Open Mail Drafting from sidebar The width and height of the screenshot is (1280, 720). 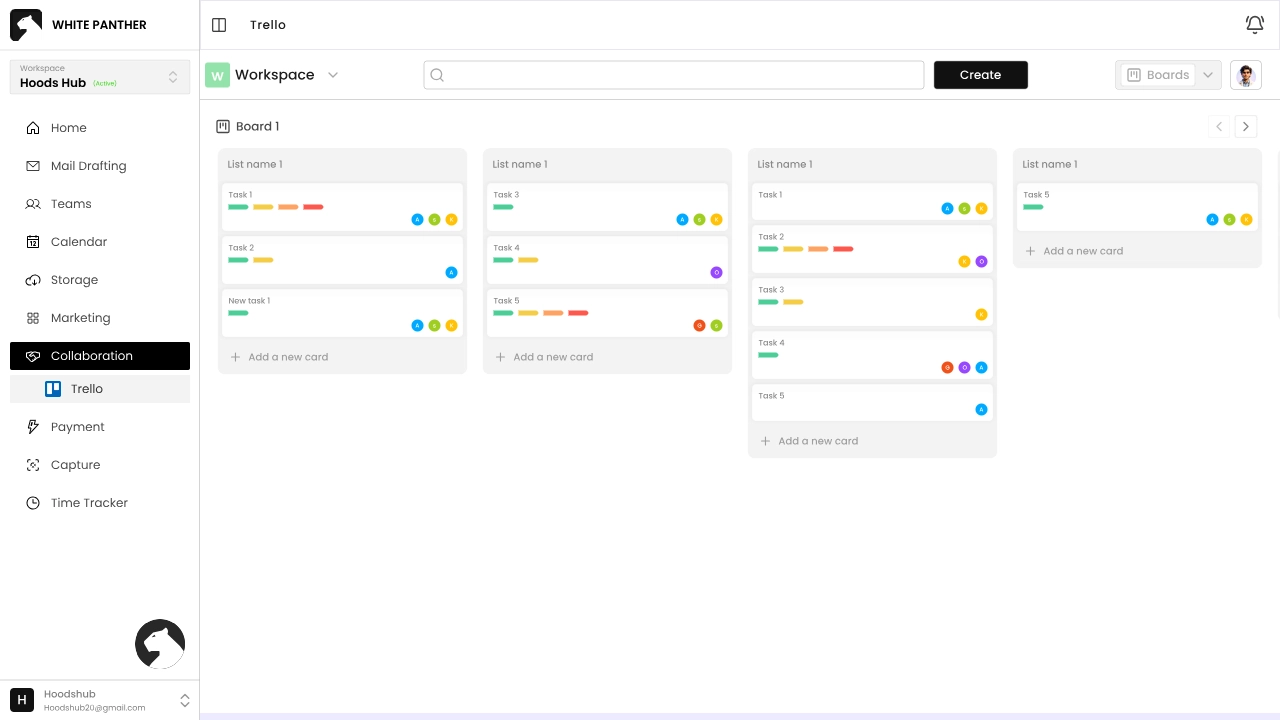[88, 166]
